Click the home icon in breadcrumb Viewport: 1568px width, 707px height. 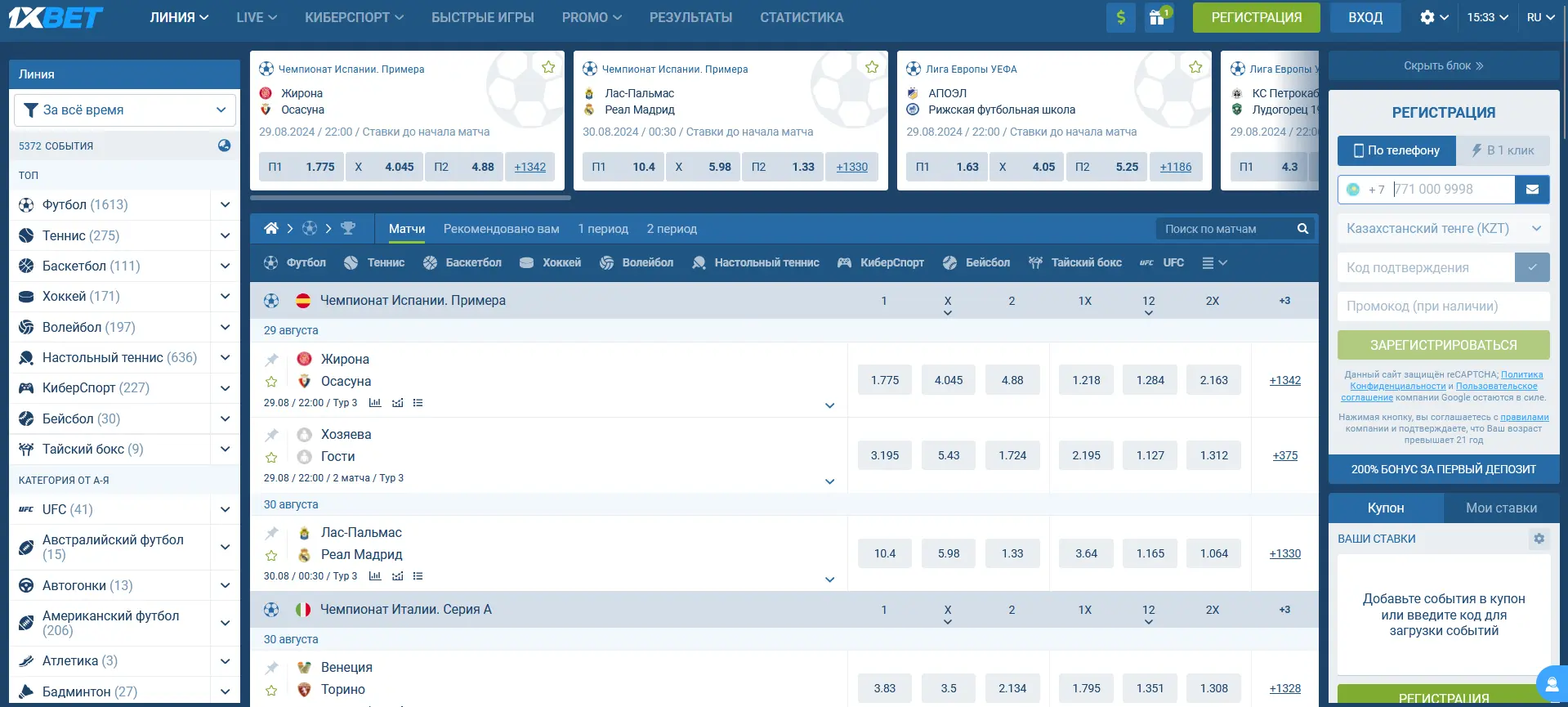[x=271, y=229]
